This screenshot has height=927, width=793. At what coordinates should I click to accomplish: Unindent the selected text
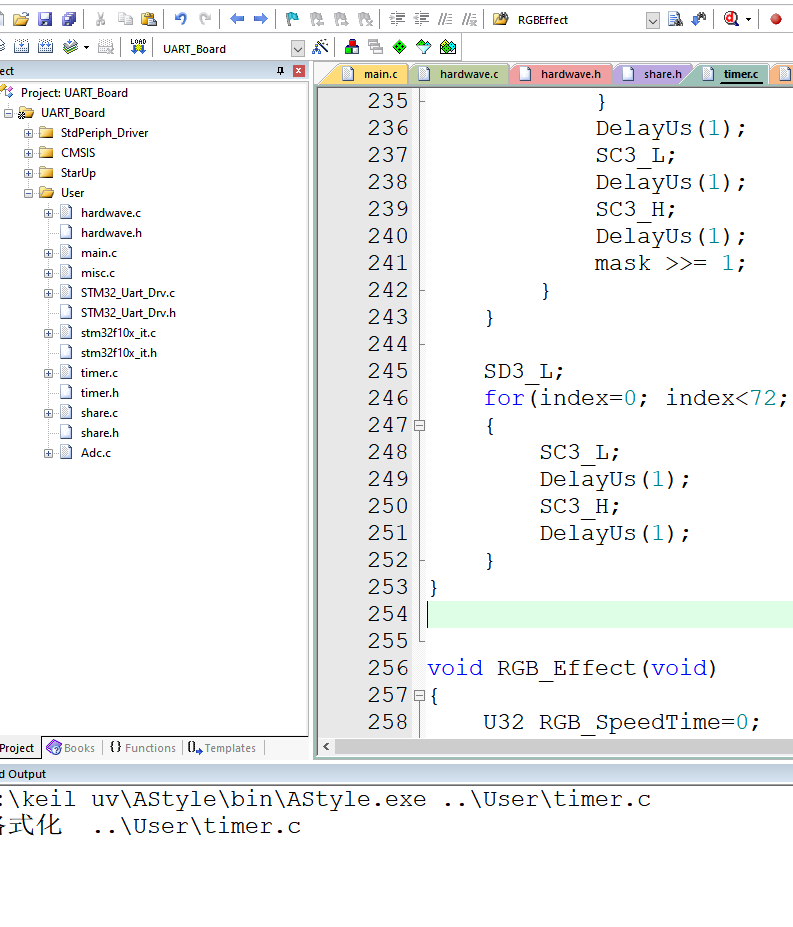tap(421, 20)
